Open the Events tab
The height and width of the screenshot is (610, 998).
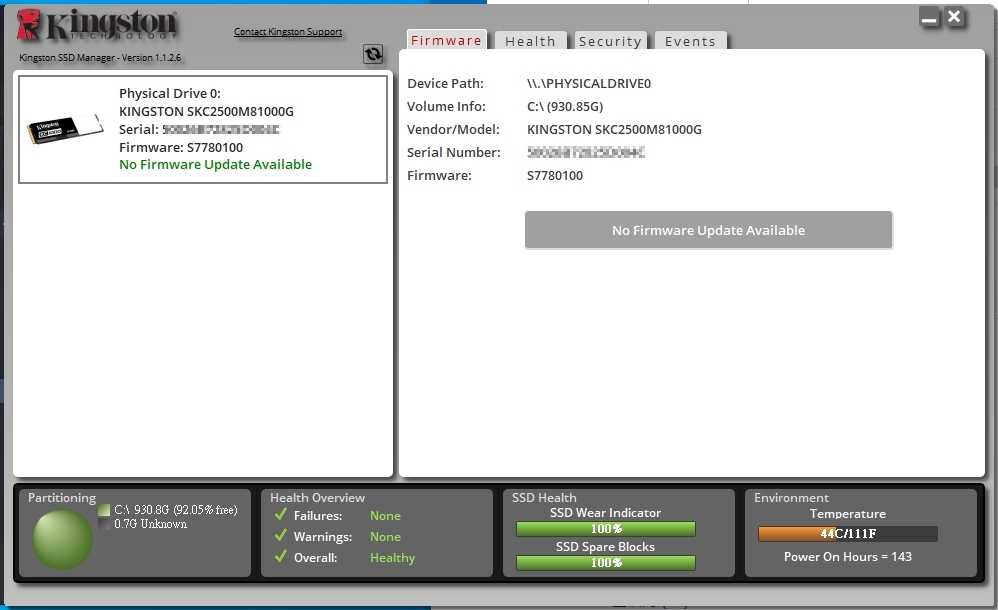coord(690,41)
